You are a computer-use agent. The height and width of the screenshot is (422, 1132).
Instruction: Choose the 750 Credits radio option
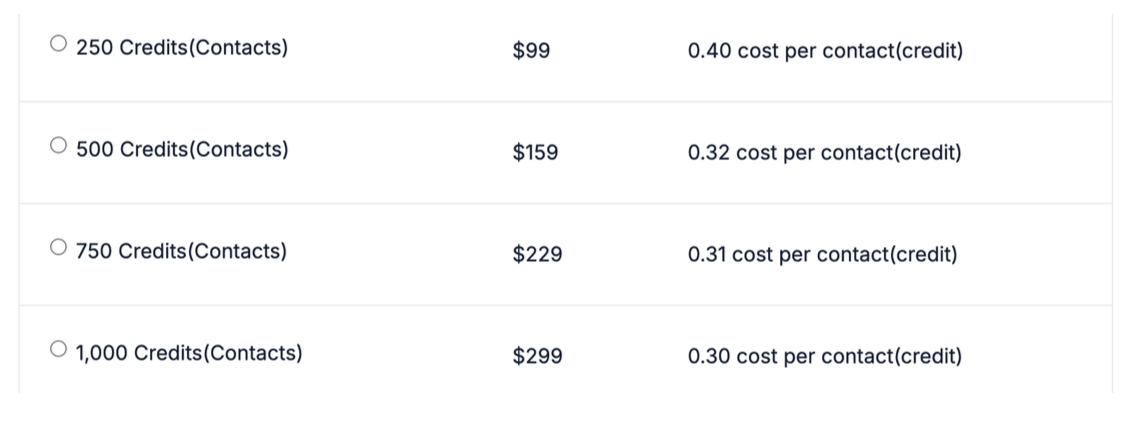[x=59, y=249]
